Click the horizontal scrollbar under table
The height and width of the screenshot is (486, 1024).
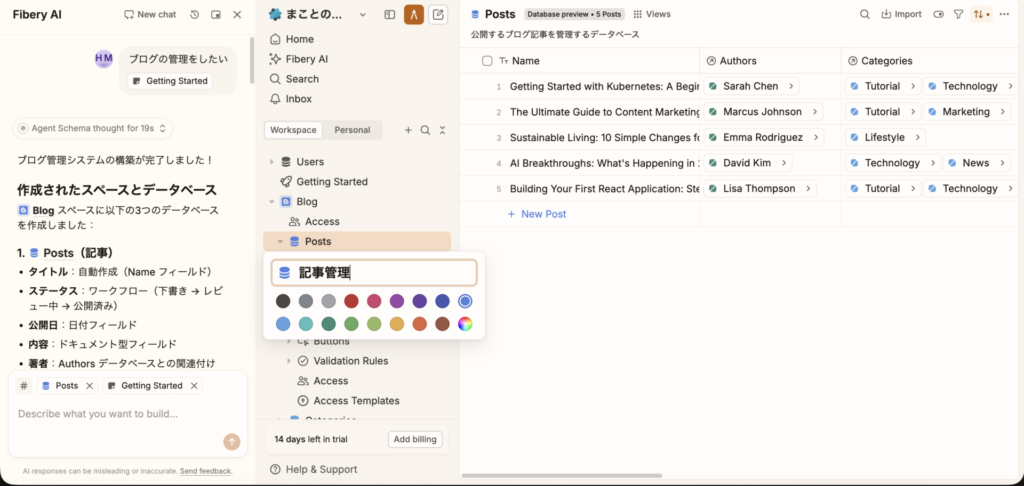(x=562, y=476)
